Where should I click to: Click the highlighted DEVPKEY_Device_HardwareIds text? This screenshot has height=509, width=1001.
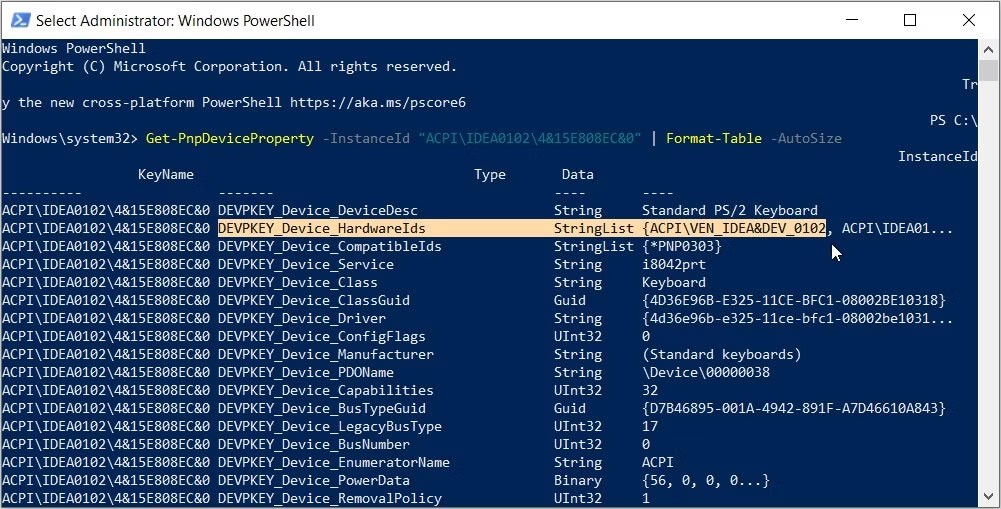(321, 229)
